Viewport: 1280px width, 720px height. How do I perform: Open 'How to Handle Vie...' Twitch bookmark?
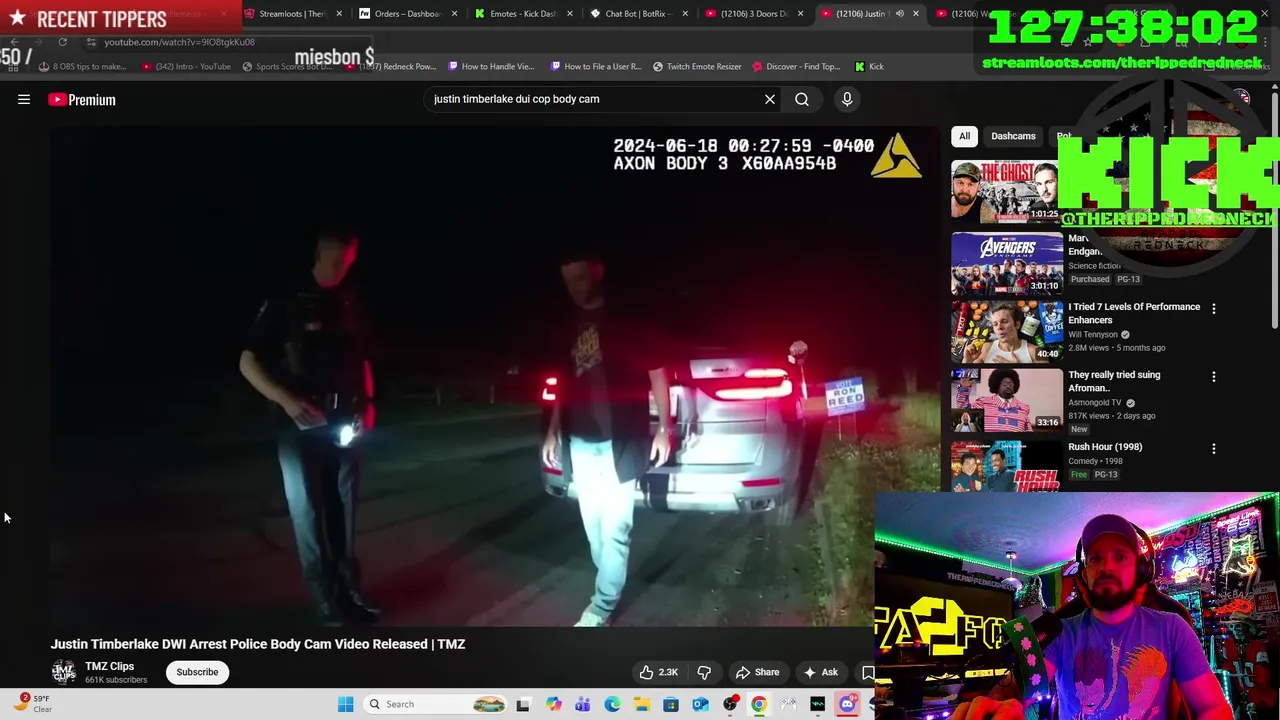[491, 66]
